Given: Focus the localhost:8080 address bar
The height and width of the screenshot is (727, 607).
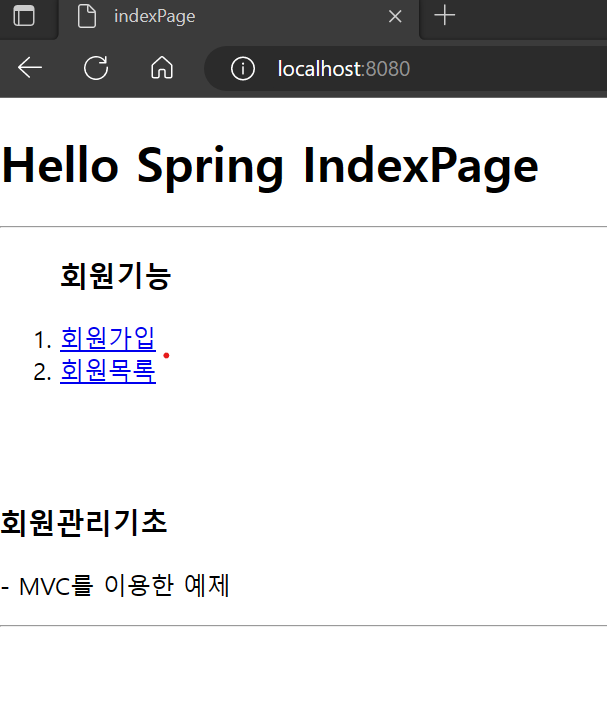Looking at the screenshot, I should 406,69.
